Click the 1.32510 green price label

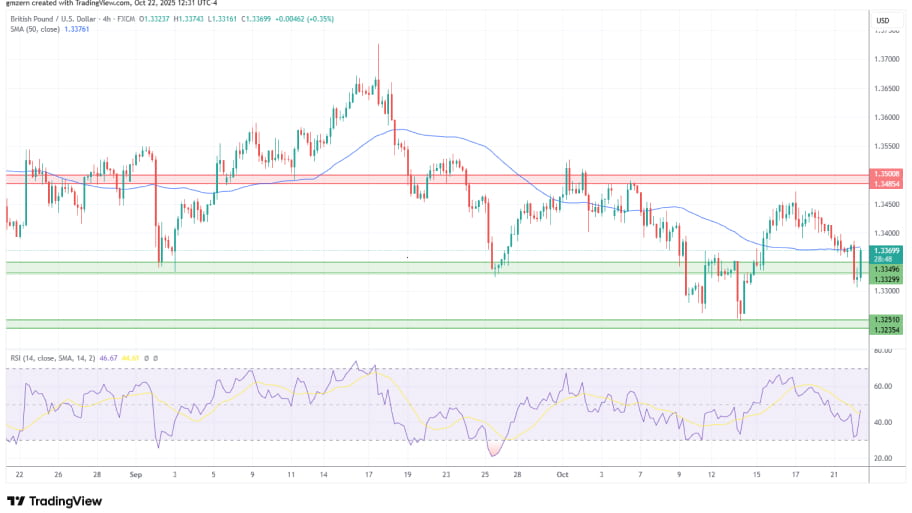pyautogui.click(x=887, y=319)
